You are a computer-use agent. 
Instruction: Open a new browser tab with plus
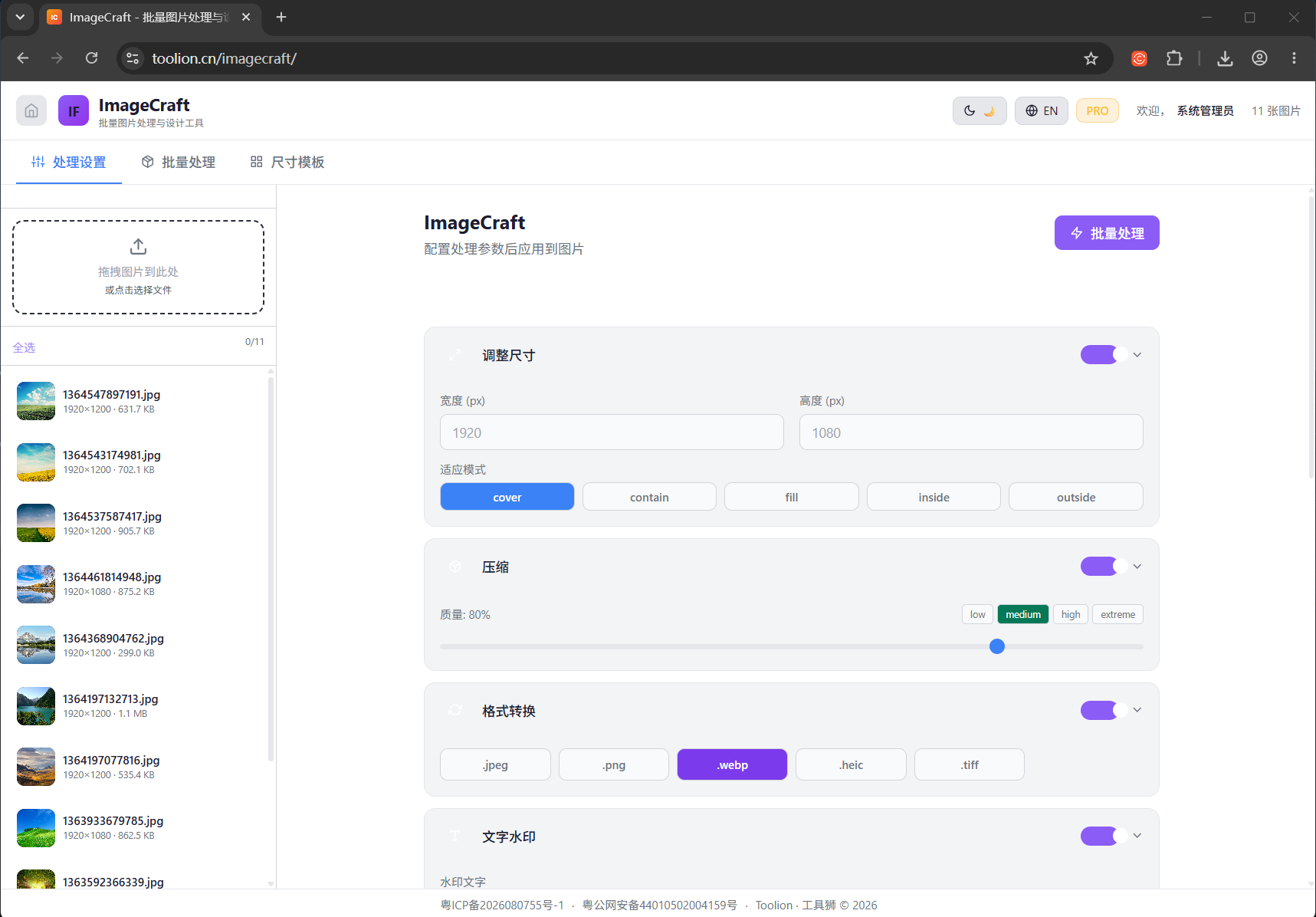coord(281,17)
